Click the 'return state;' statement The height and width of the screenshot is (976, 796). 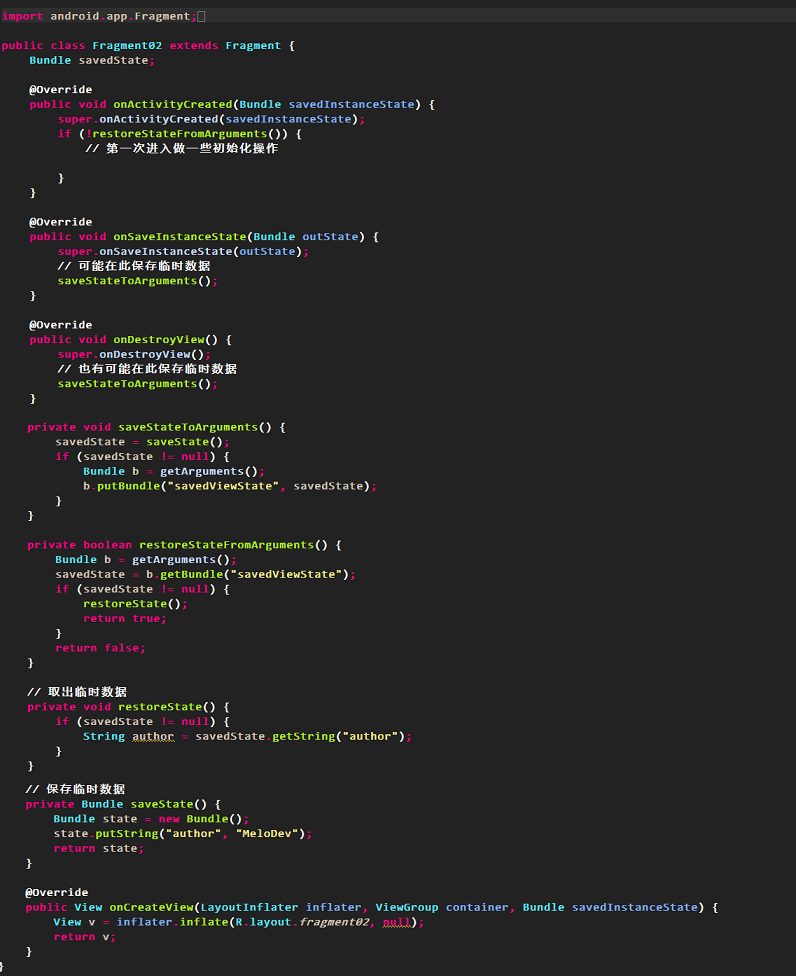click(x=98, y=848)
